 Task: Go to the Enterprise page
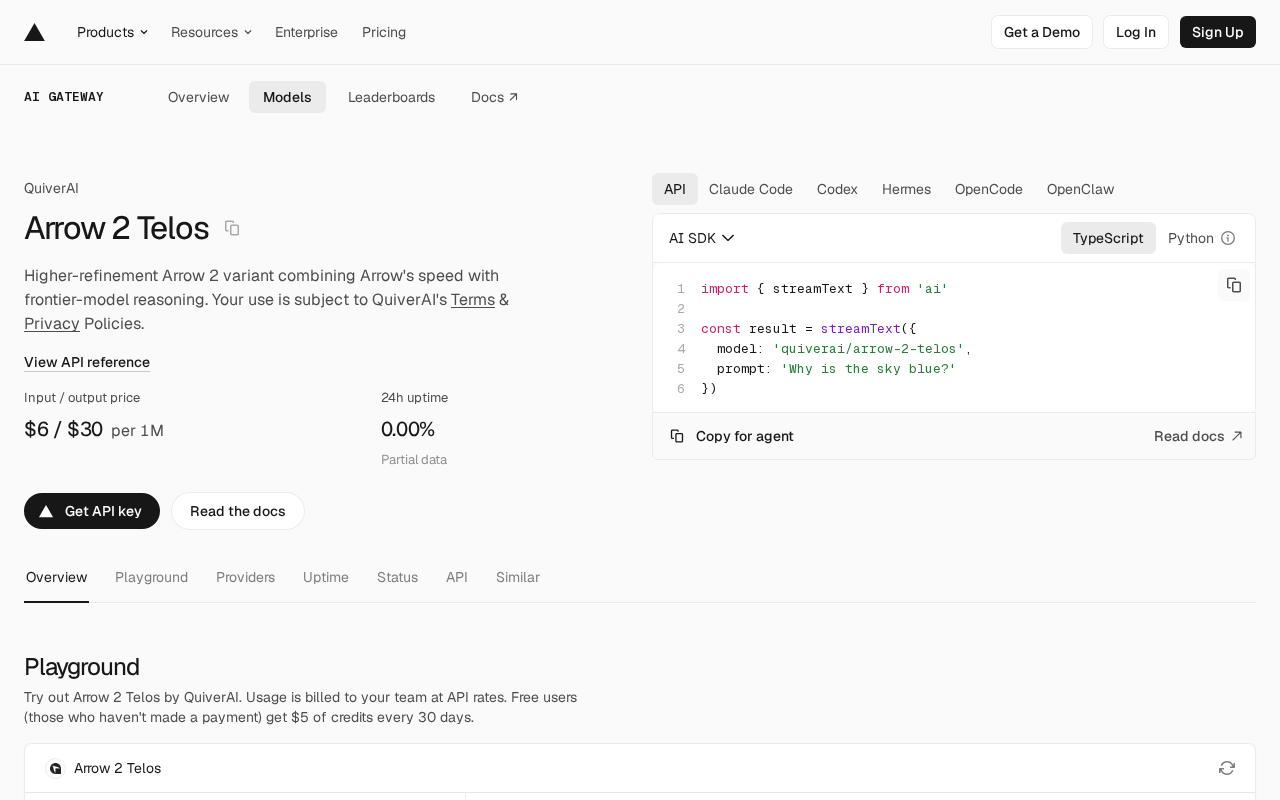306,32
